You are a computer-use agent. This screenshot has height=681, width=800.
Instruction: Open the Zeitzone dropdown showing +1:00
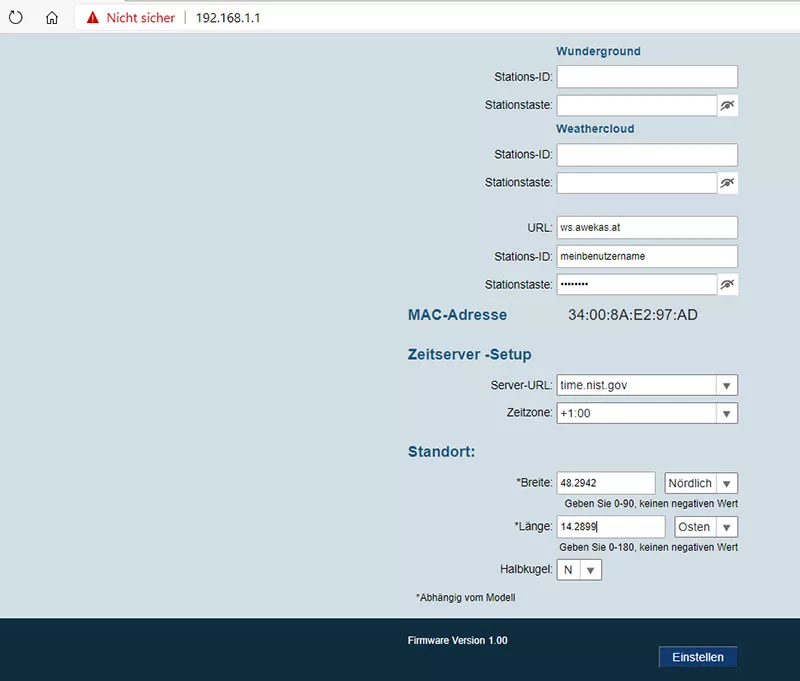(x=647, y=413)
